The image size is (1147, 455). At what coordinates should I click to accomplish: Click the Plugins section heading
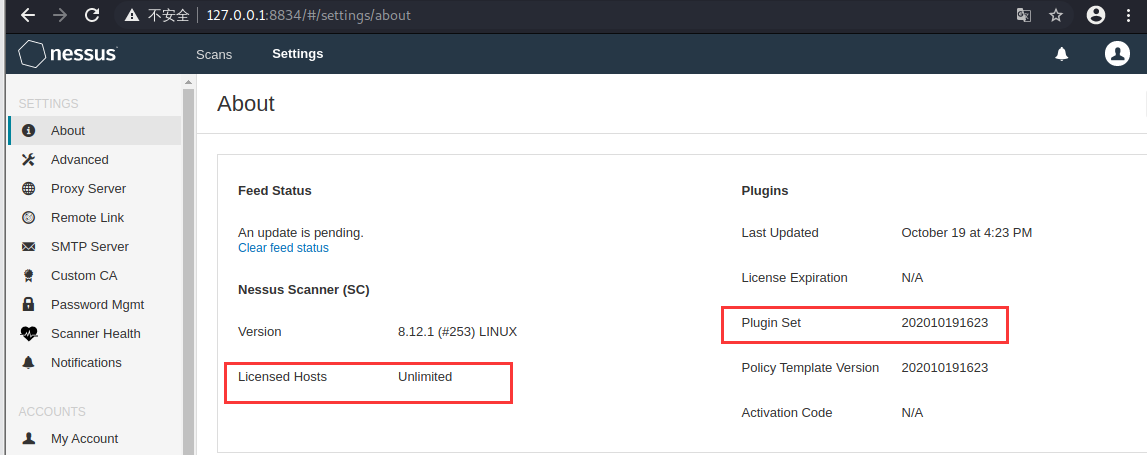point(764,191)
